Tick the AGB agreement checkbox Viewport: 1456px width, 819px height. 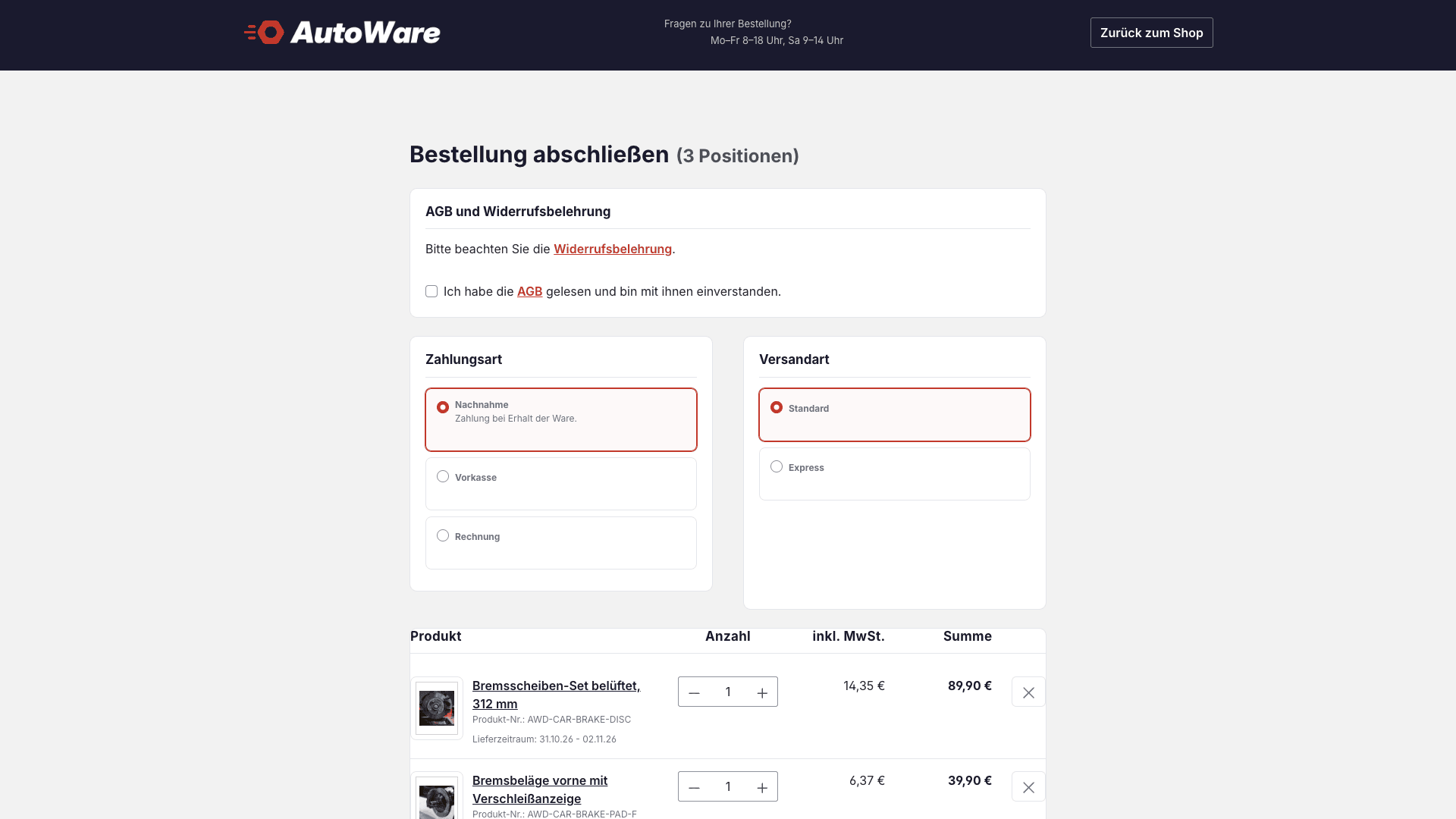pyautogui.click(x=431, y=291)
